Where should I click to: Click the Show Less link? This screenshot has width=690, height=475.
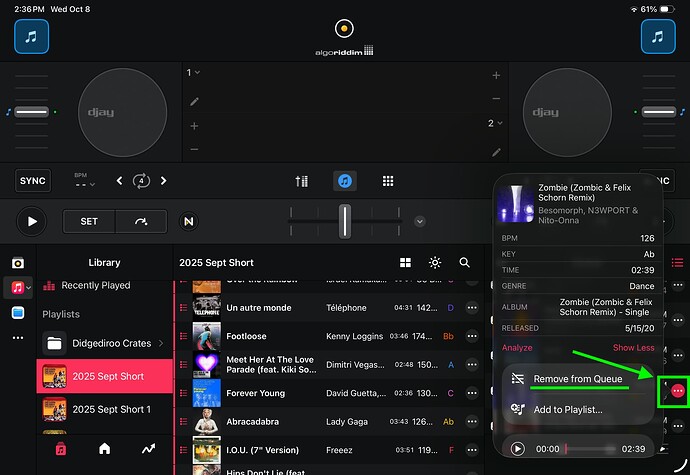[633, 347]
